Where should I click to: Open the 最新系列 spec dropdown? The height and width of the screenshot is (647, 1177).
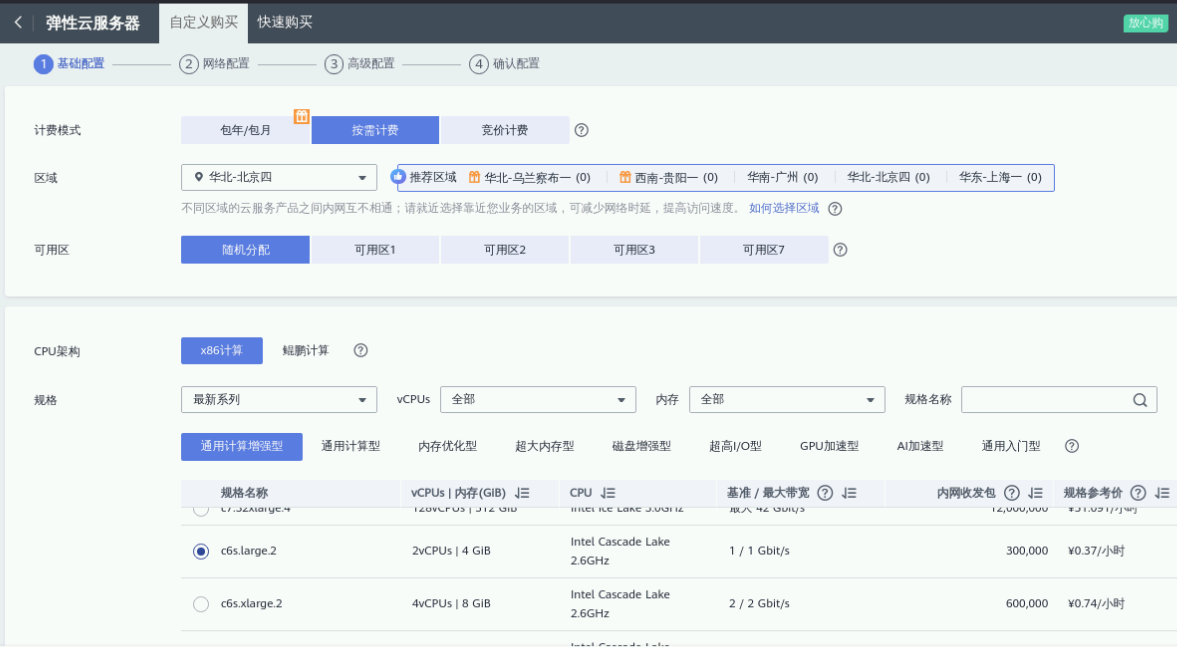[x=278, y=399]
